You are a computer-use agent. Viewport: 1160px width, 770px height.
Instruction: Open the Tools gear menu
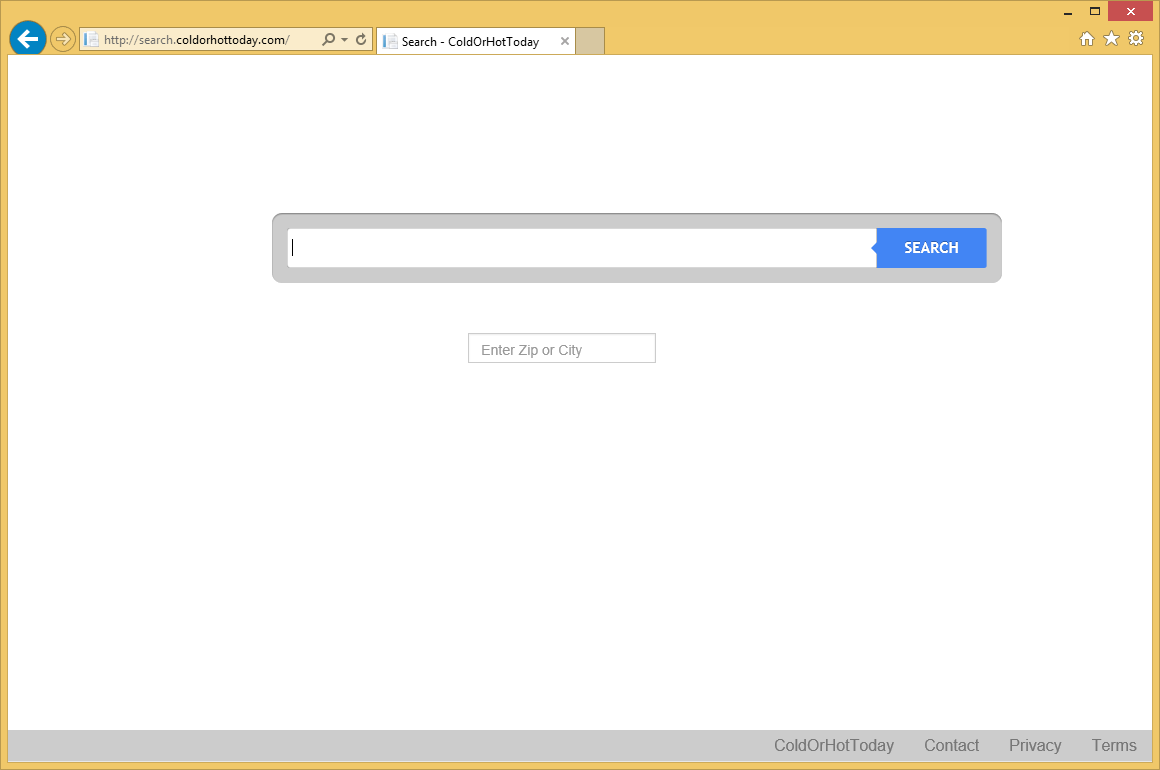tap(1136, 39)
